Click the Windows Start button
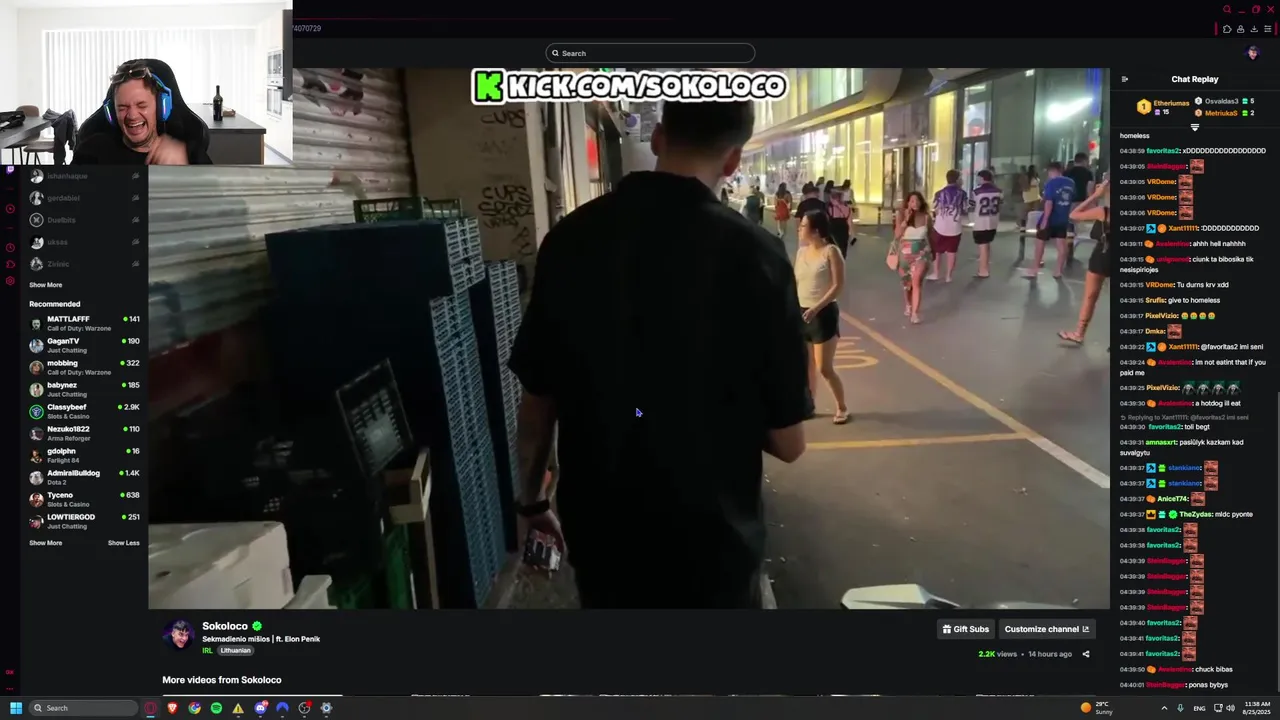Viewport: 1280px width, 720px height. click(x=16, y=708)
